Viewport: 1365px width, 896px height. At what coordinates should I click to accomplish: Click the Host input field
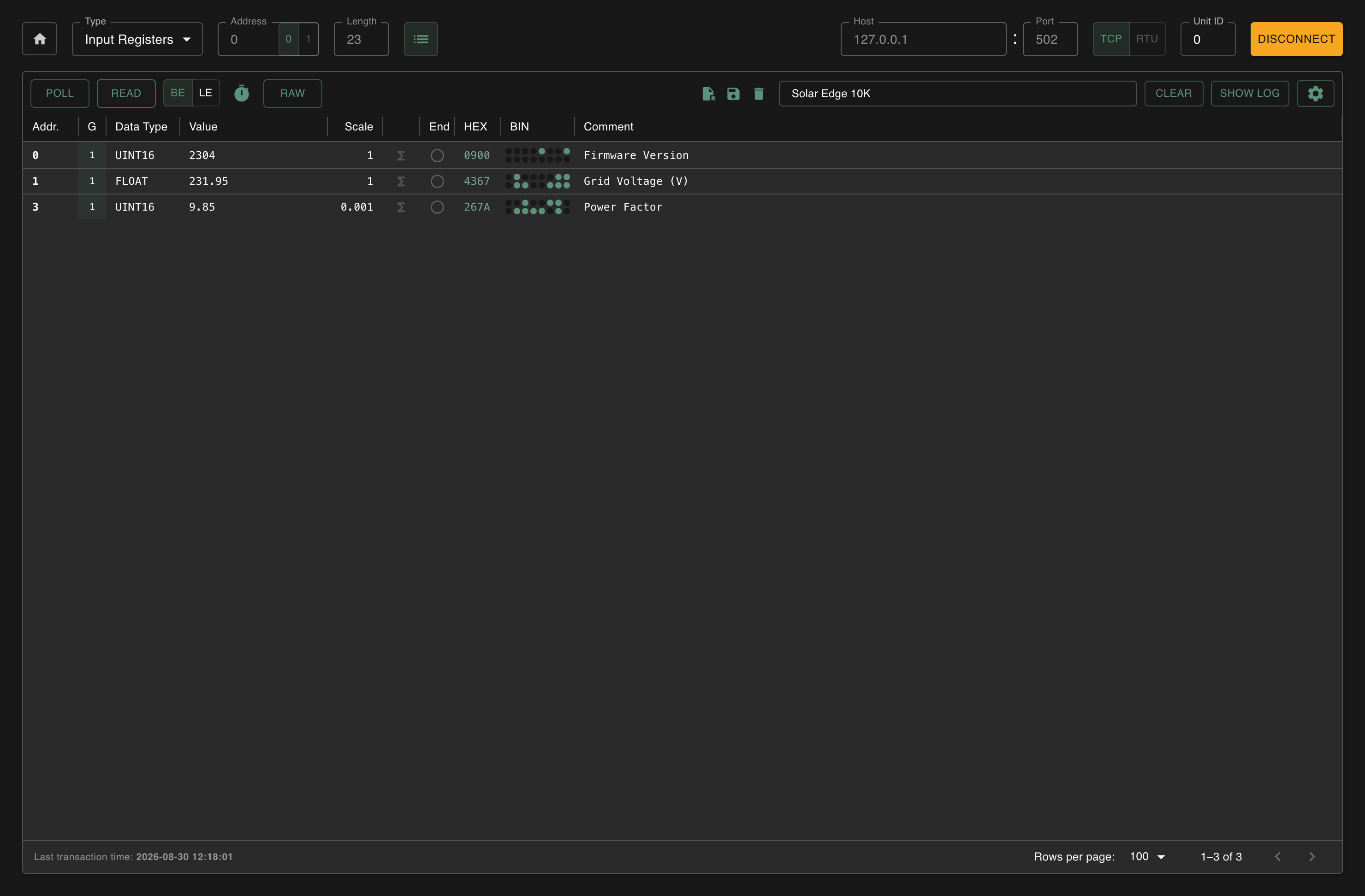(x=923, y=39)
